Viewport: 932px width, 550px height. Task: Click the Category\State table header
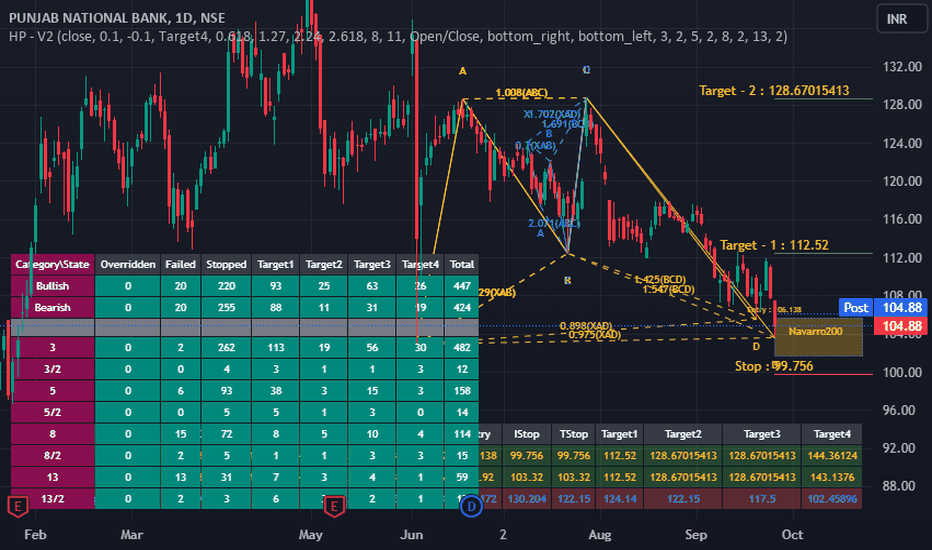(x=52, y=265)
